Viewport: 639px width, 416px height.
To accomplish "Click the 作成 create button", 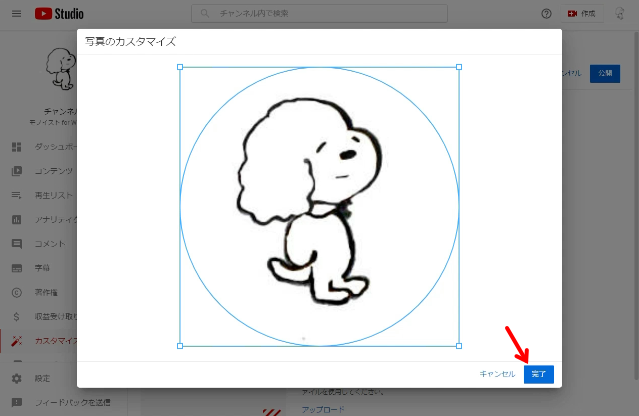I will (582, 14).
